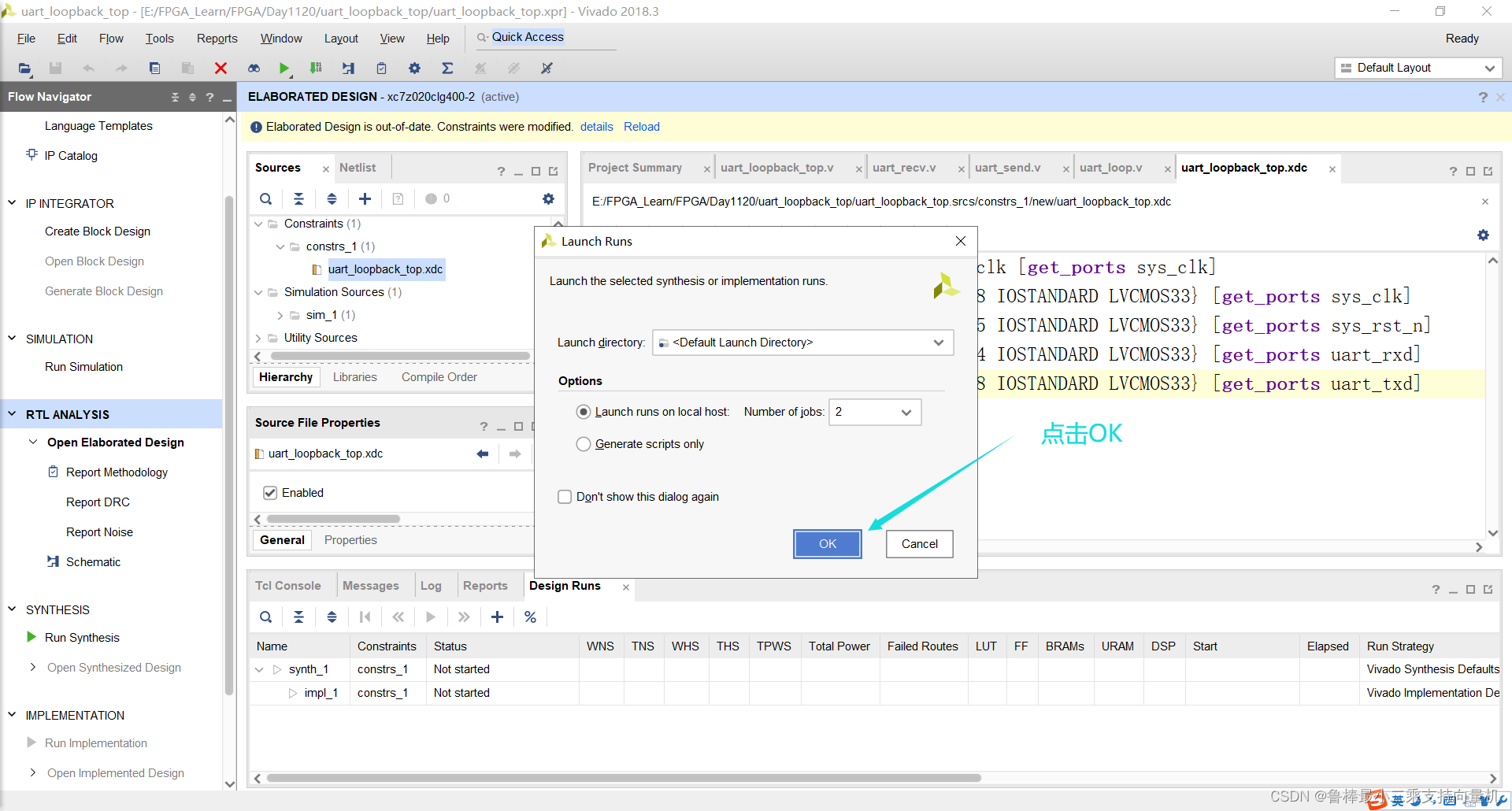
Task: Open the IP Catalog in Flow Navigator
Action: point(71,156)
